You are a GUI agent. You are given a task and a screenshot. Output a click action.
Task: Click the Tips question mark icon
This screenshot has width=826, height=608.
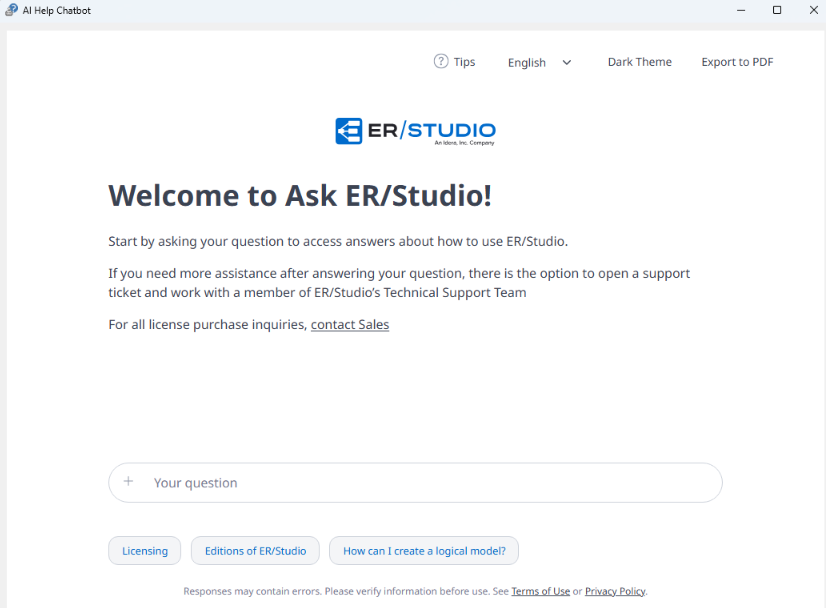[x=441, y=62]
